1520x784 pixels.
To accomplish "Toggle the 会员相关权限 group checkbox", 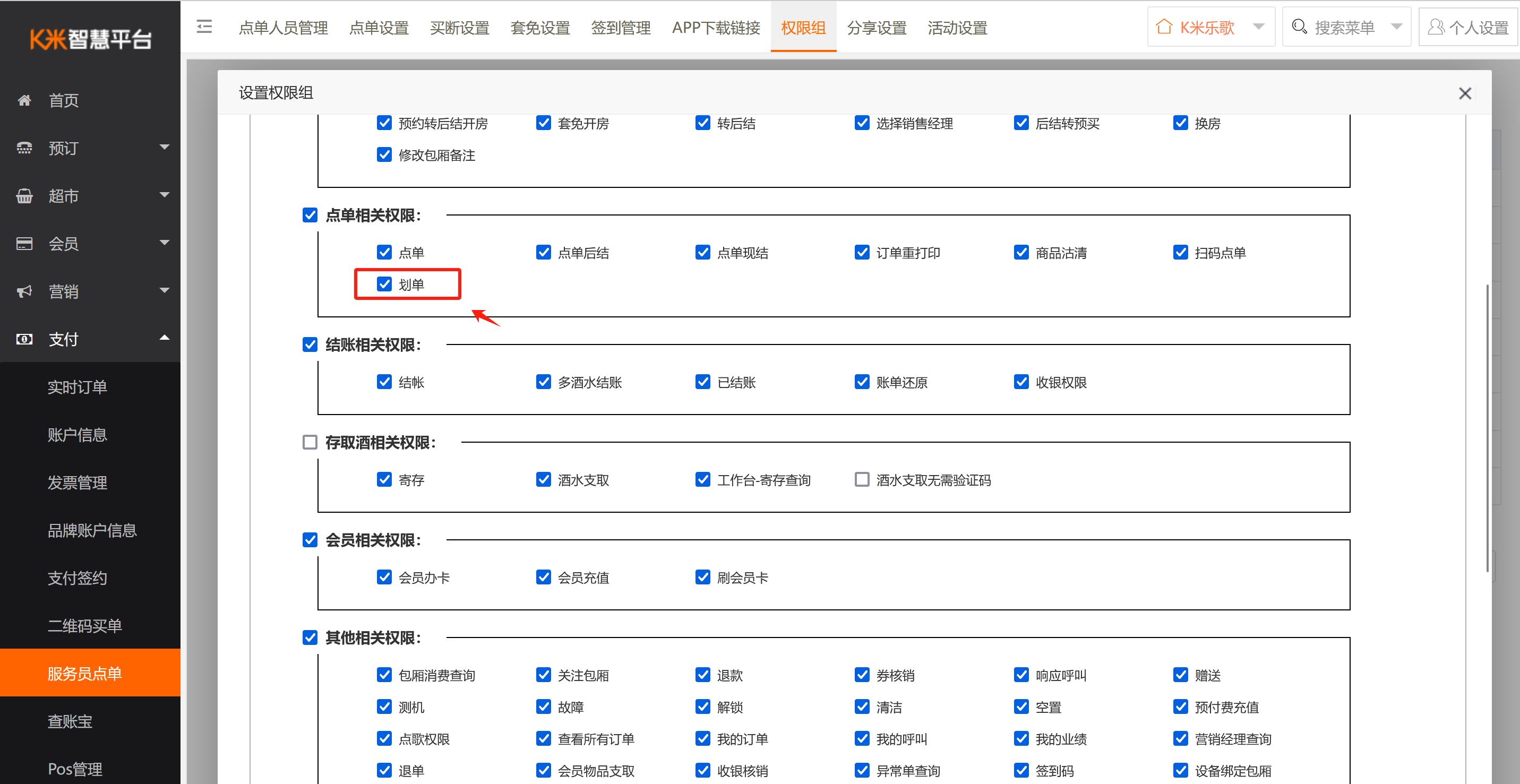I will (310, 540).
